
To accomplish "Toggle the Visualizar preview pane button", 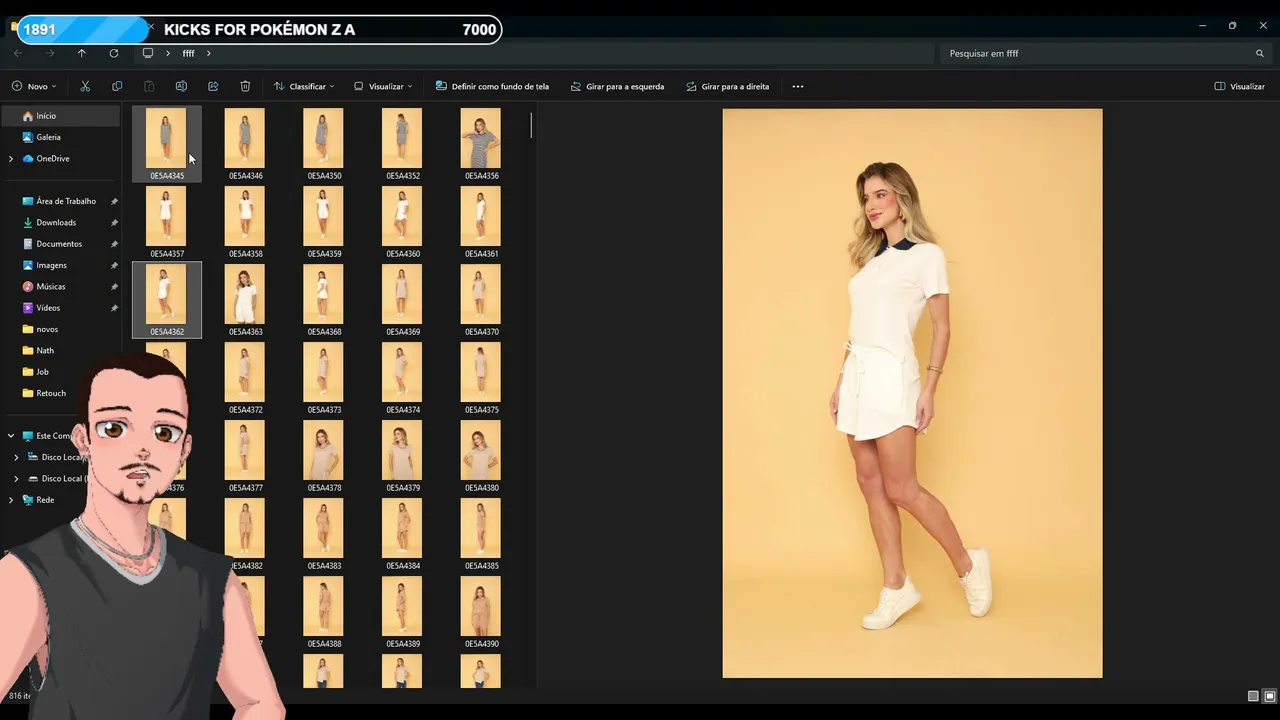I will (x=1240, y=86).
